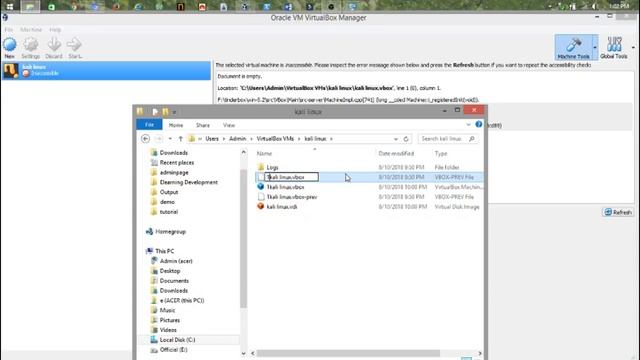640x360 pixels.
Task: Click the address bar refresh icon
Action: point(406,139)
